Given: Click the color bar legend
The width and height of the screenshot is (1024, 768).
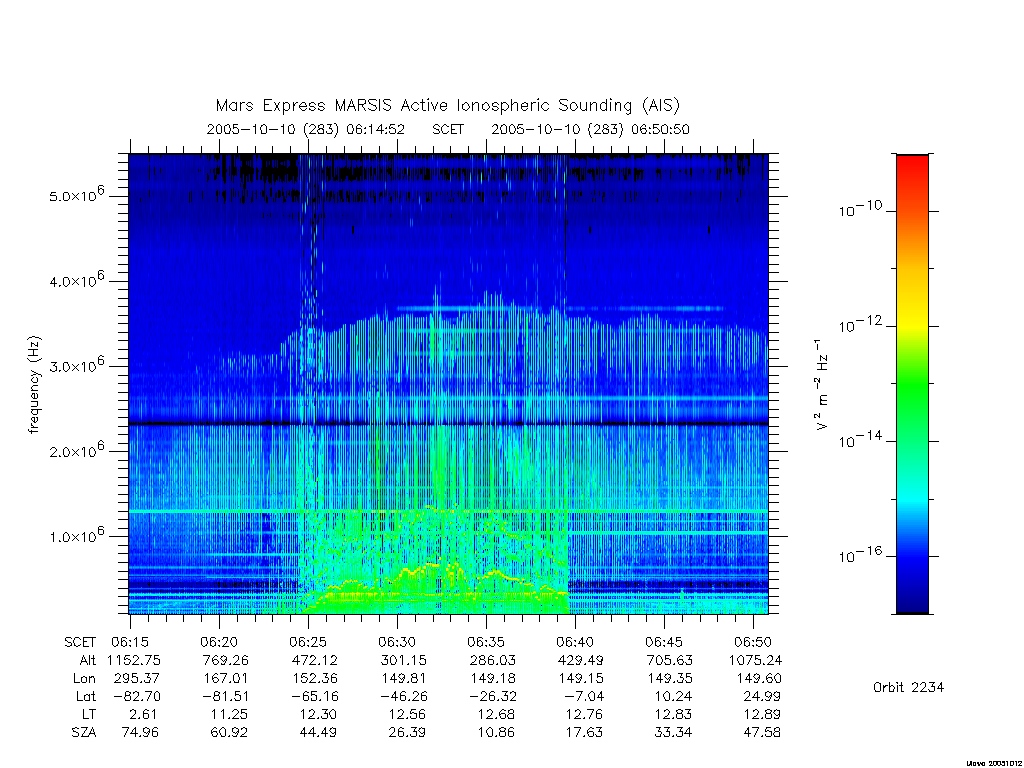Looking at the screenshot, I should 912,384.
